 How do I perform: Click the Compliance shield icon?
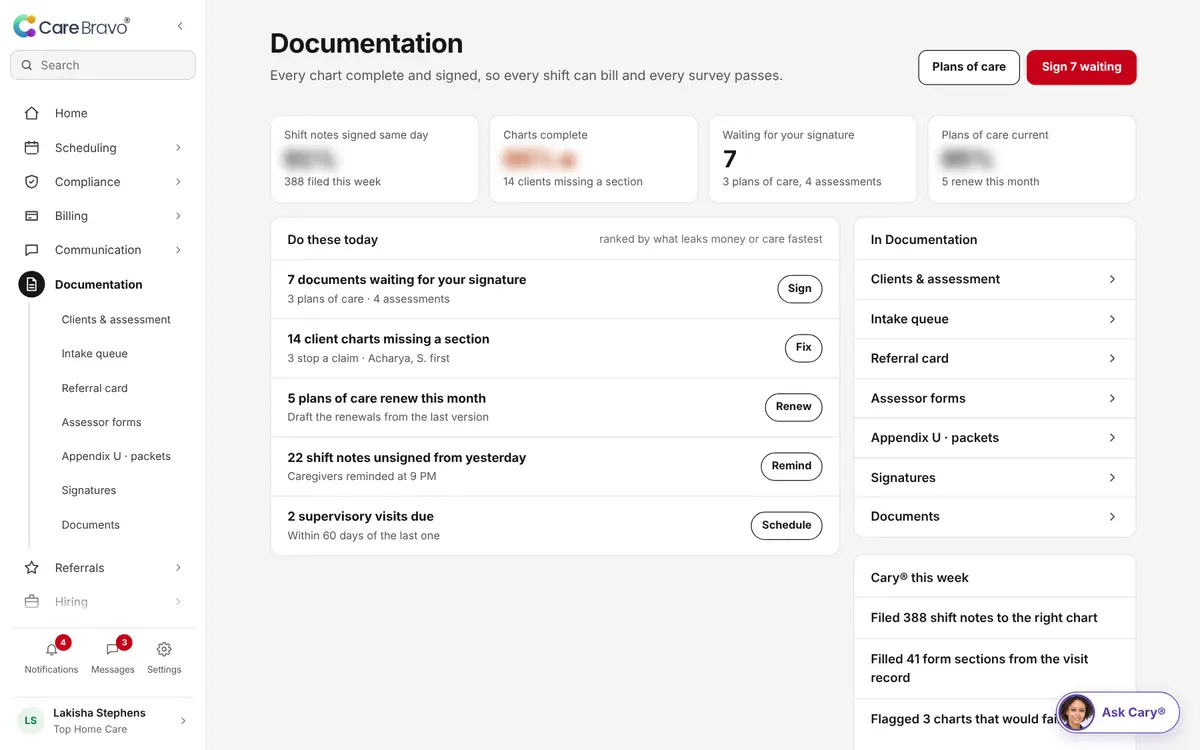click(32, 181)
